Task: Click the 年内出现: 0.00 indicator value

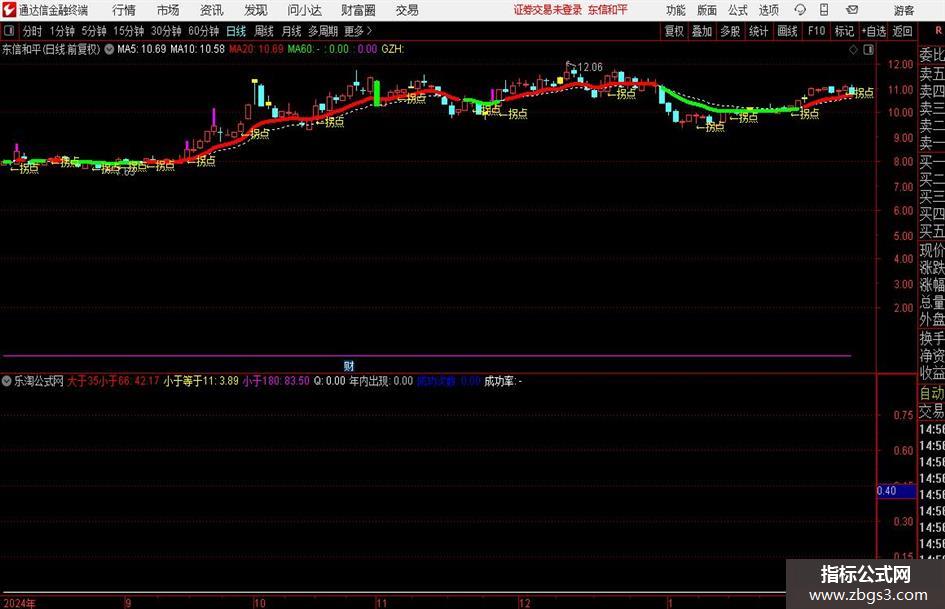Action: (x=381, y=381)
